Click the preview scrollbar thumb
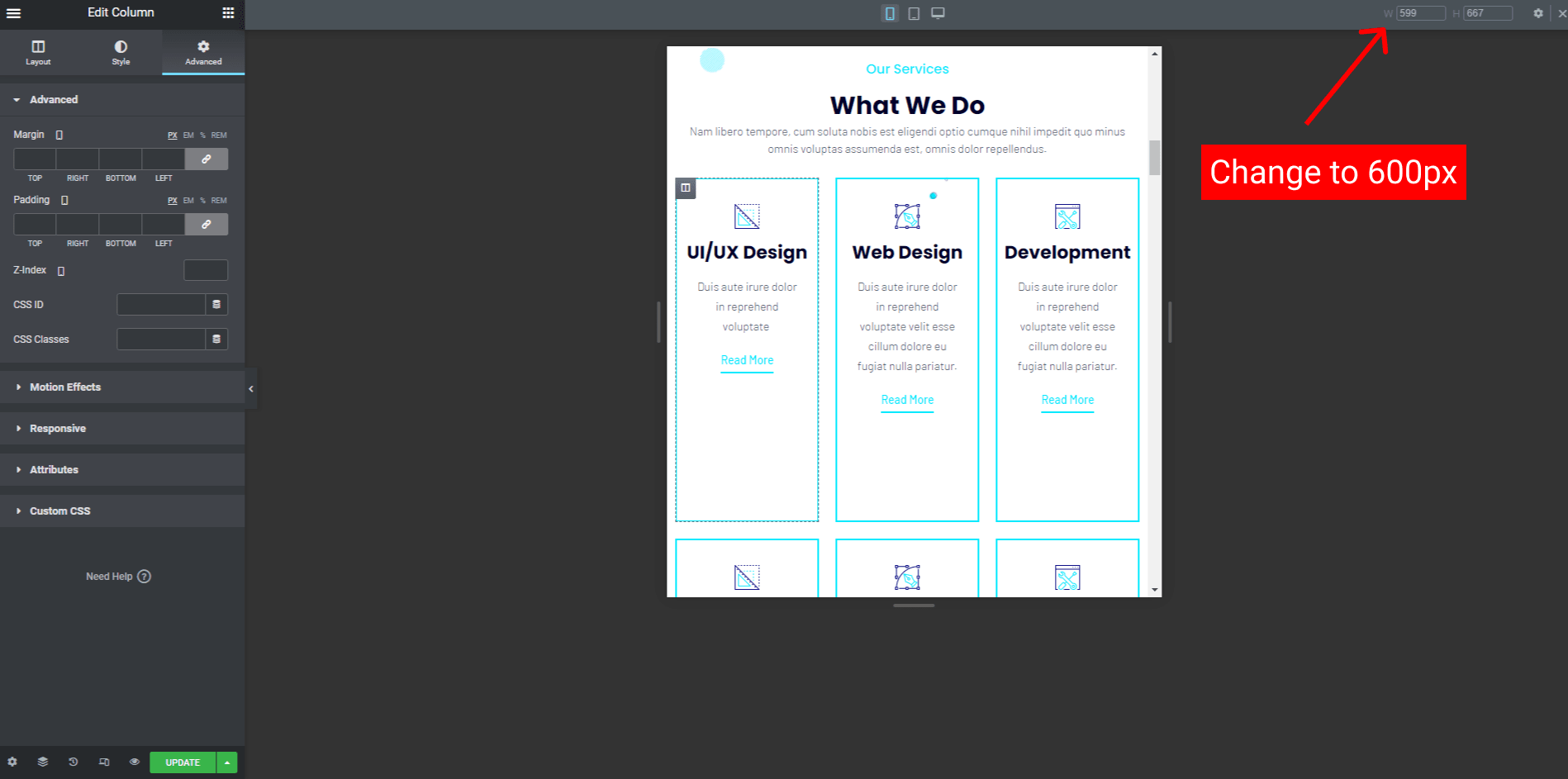The image size is (1568, 779). (1155, 158)
